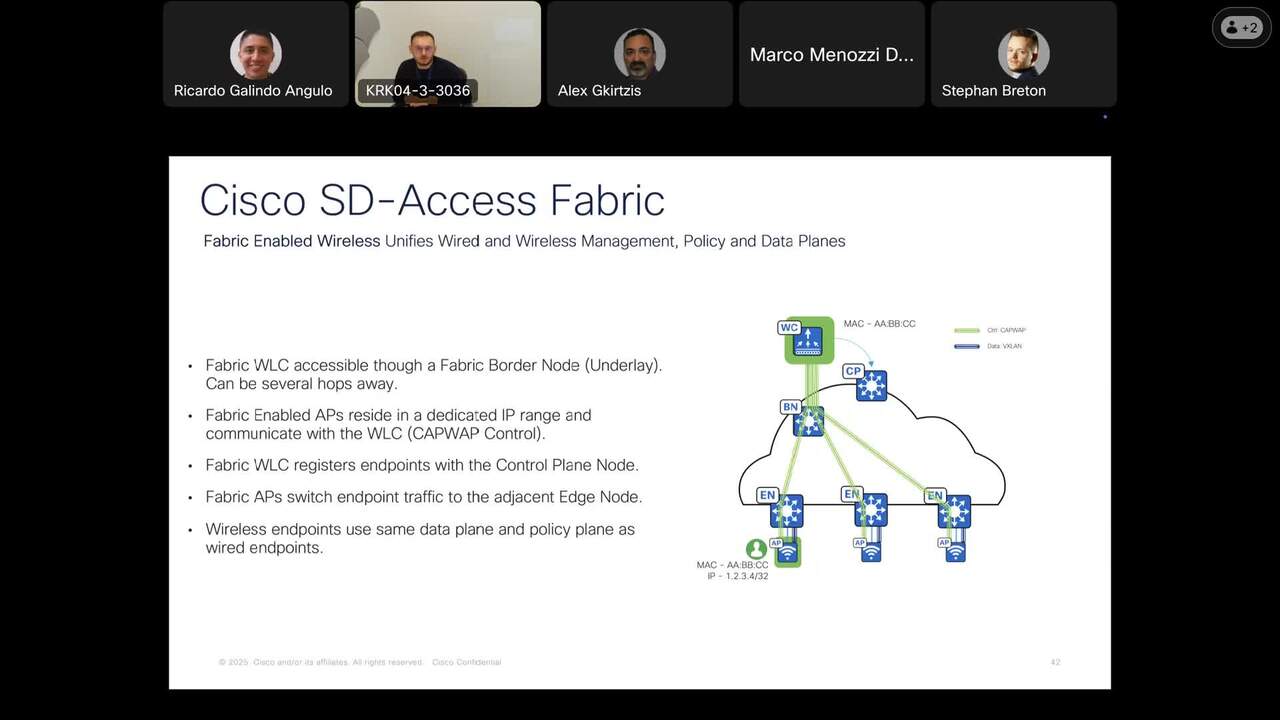The width and height of the screenshot is (1280, 720).
Task: Click the green user endpoint icon
Action: (x=756, y=549)
